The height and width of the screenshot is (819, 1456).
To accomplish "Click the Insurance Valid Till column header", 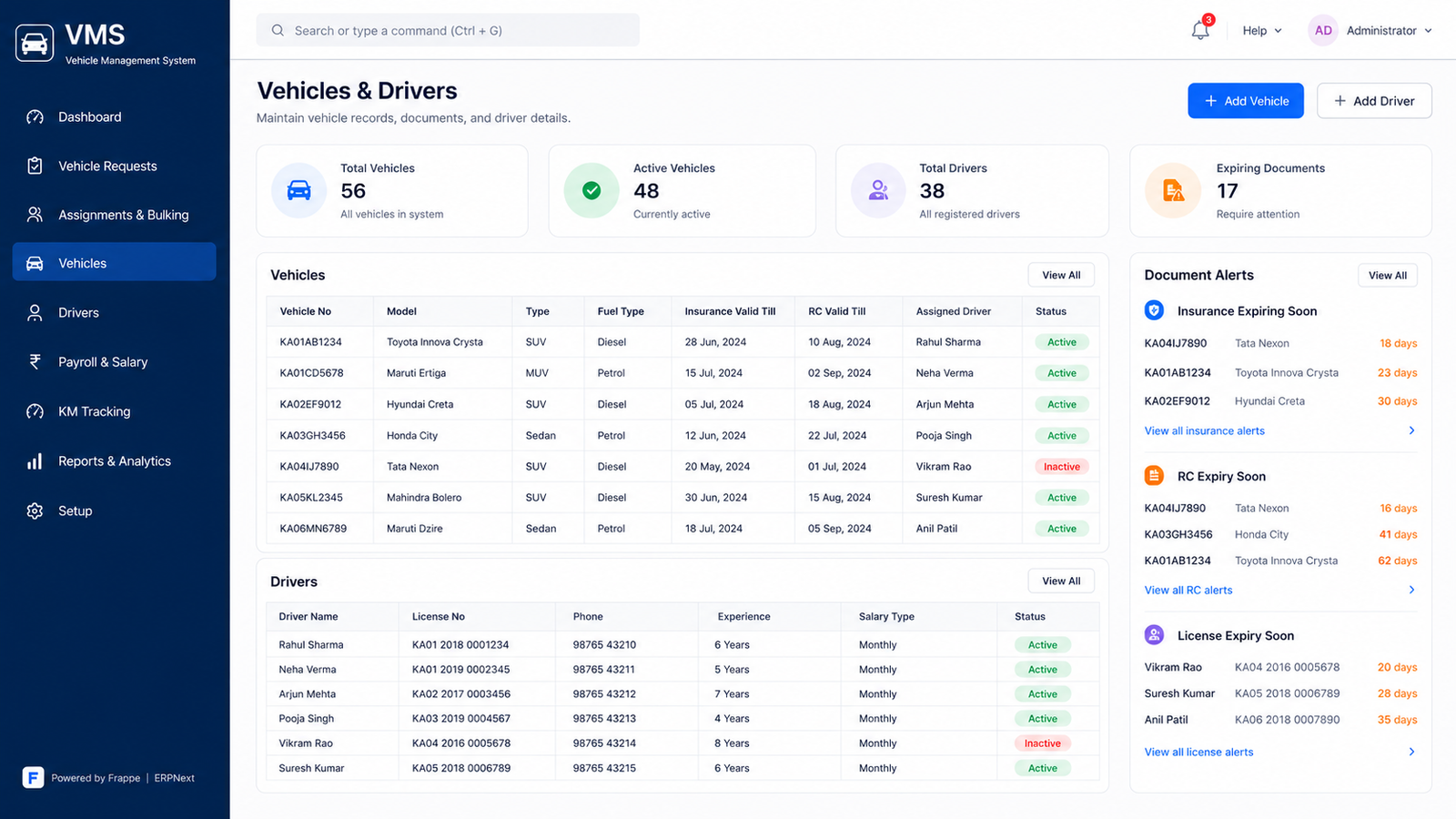I will (x=730, y=311).
